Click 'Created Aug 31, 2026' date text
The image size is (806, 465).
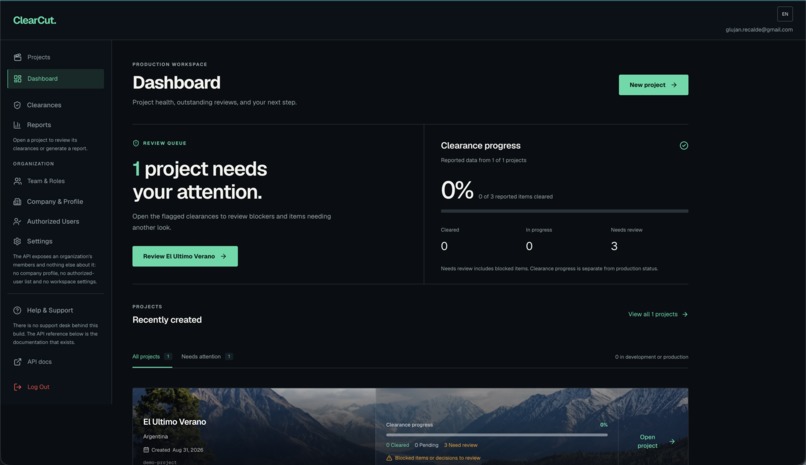click(x=177, y=450)
